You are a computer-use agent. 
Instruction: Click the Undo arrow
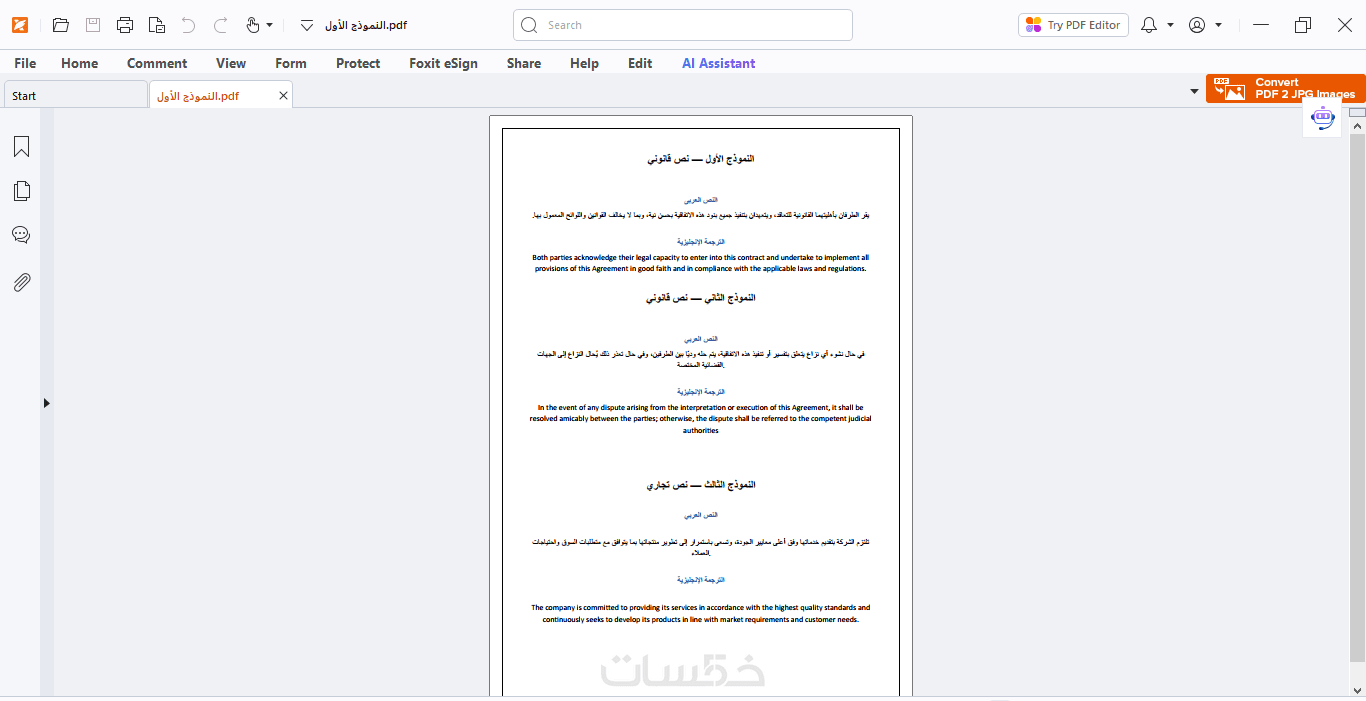[x=188, y=25]
